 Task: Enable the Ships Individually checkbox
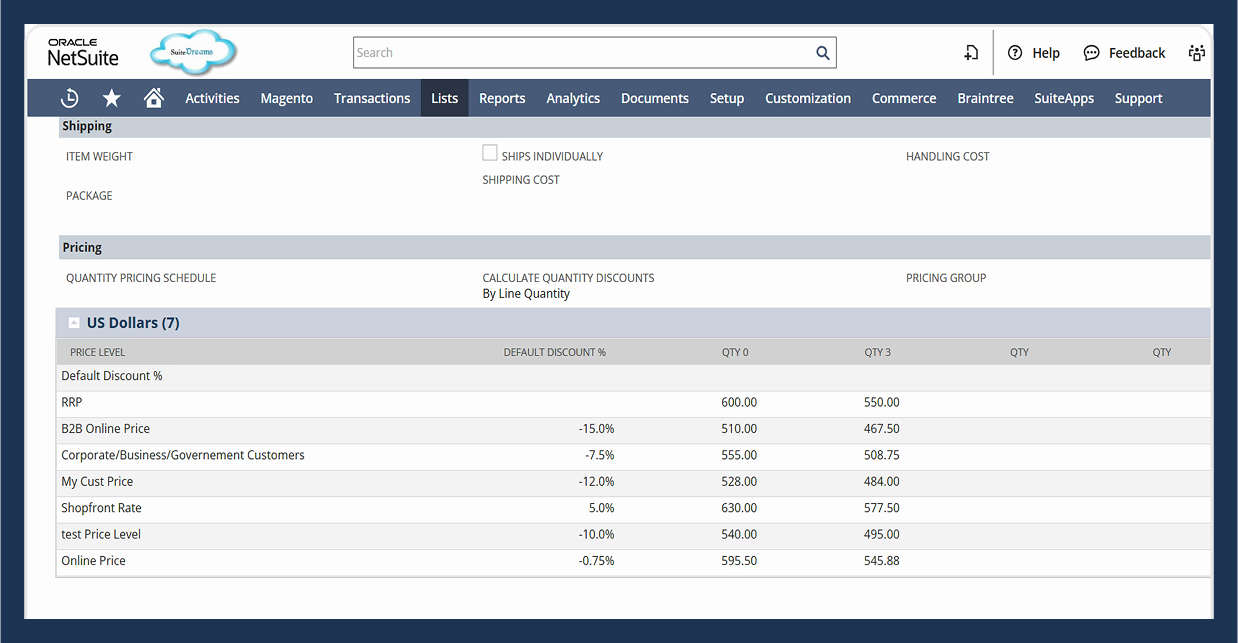point(490,152)
